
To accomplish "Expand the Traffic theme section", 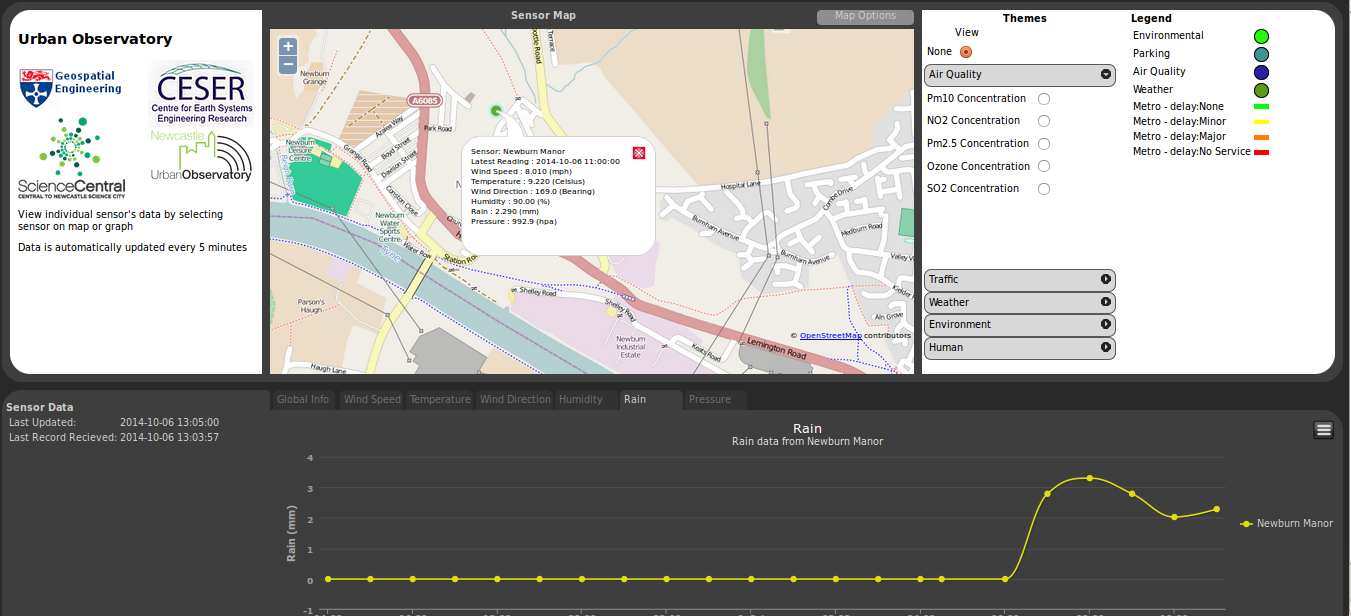I will click(x=1019, y=280).
